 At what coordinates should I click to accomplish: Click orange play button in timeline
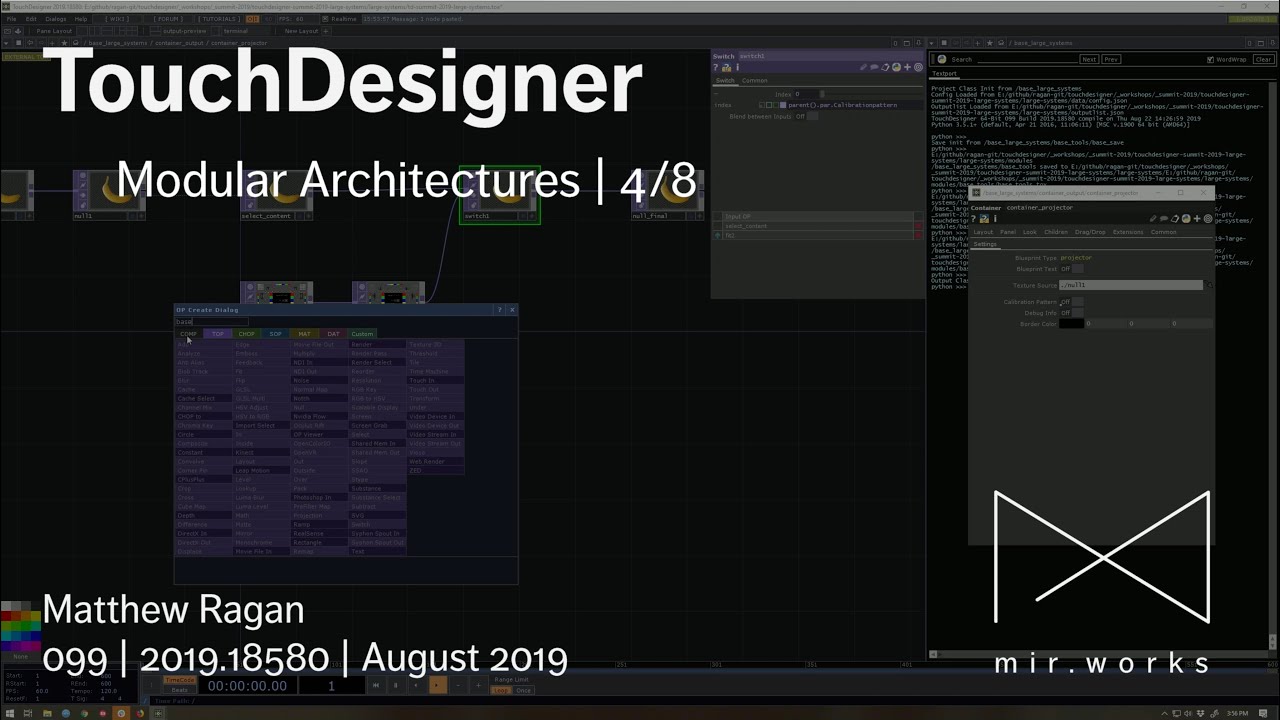pos(437,685)
